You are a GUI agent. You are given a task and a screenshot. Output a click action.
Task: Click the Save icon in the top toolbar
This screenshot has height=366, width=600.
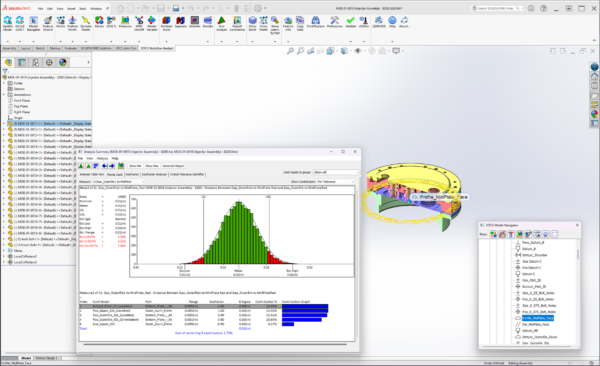pyautogui.click(x=161, y=8)
